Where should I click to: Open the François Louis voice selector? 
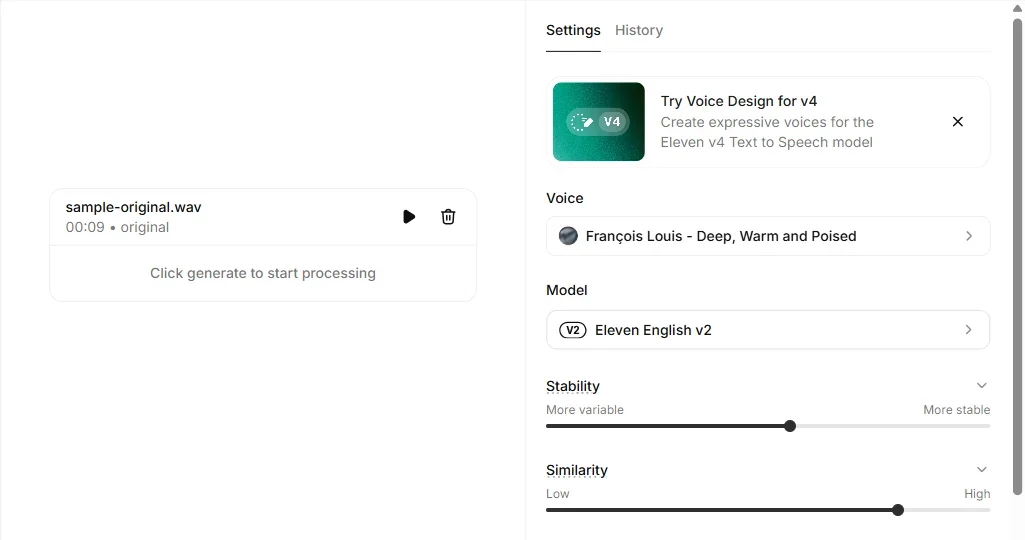pos(768,236)
